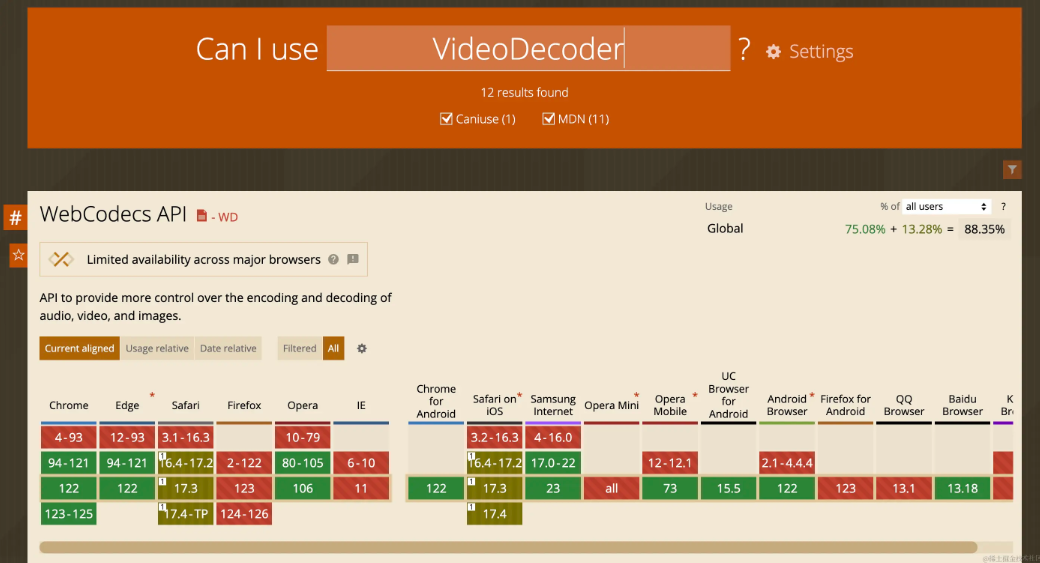Click the Safari column header
This screenshot has width=1040, height=563.
(186, 405)
